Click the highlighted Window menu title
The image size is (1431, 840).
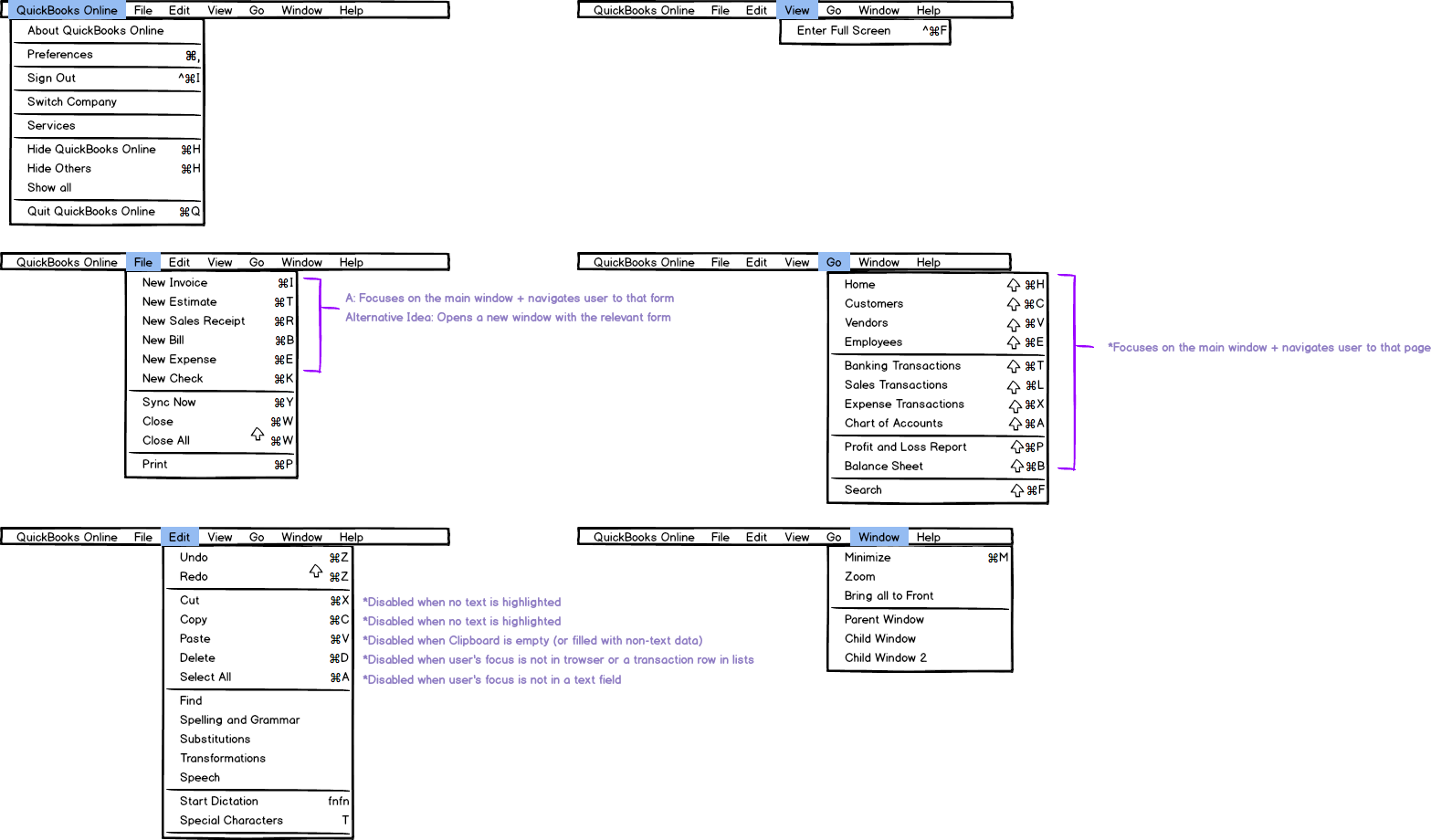(879, 537)
